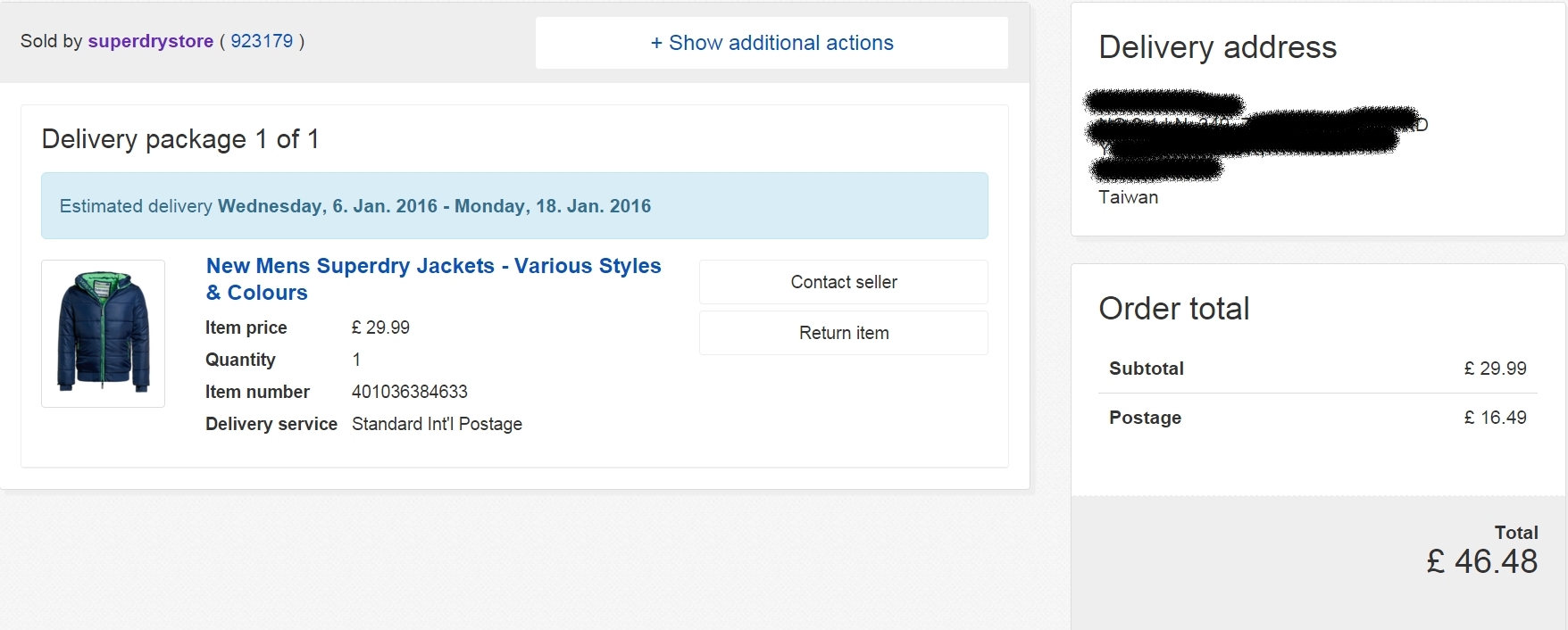Select the Delivery address heading

coord(1218,47)
